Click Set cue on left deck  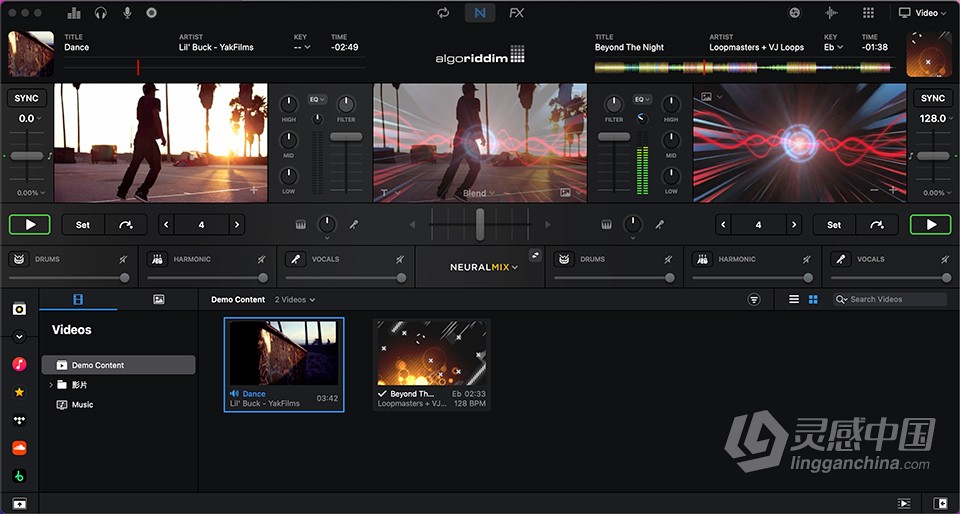coord(83,225)
